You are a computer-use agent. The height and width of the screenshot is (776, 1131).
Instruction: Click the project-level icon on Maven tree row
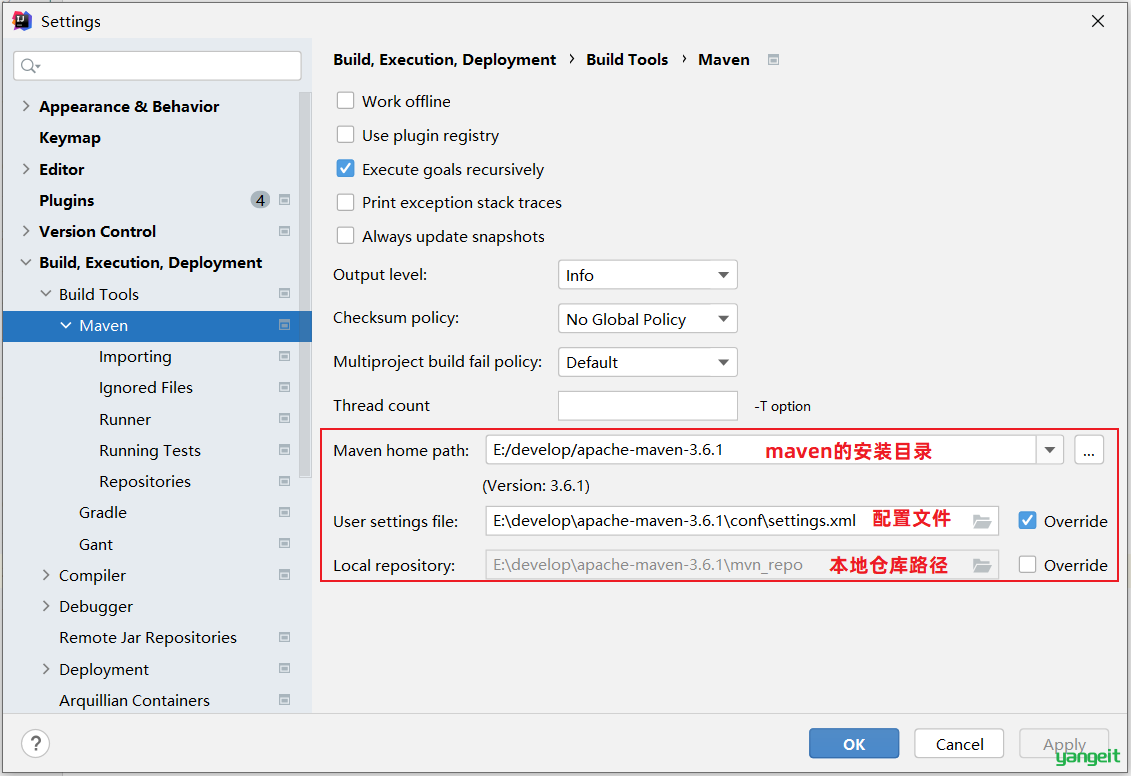(x=284, y=325)
